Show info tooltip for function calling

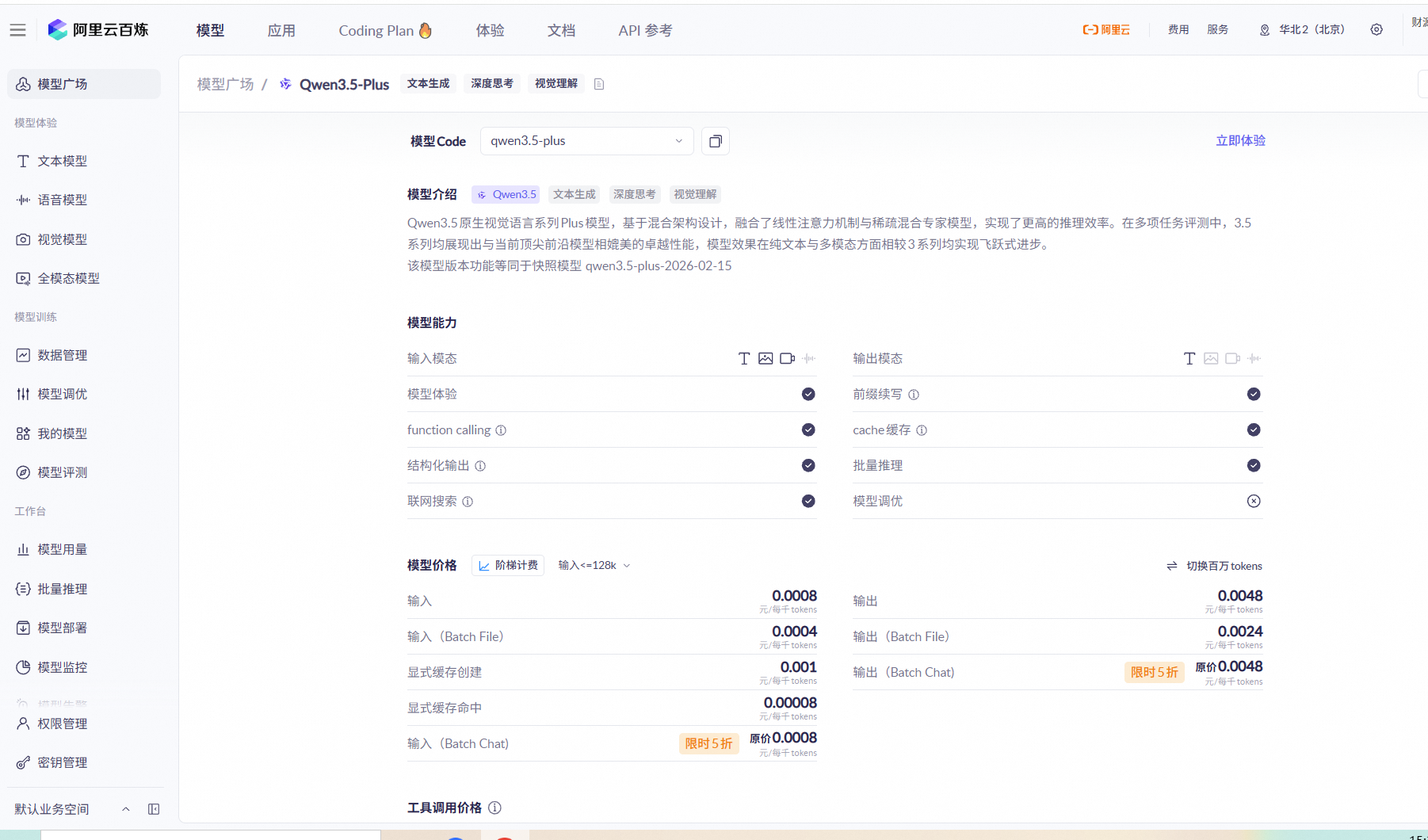(x=501, y=430)
